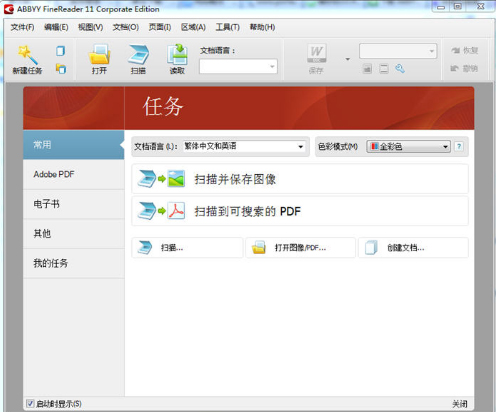
Task: Click the magnifier icon in toolbar
Action: 400,69
